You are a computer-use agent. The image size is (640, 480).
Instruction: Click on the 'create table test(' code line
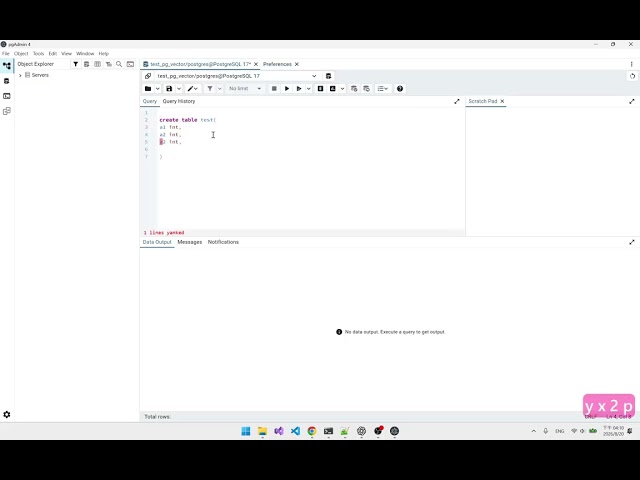(x=188, y=120)
